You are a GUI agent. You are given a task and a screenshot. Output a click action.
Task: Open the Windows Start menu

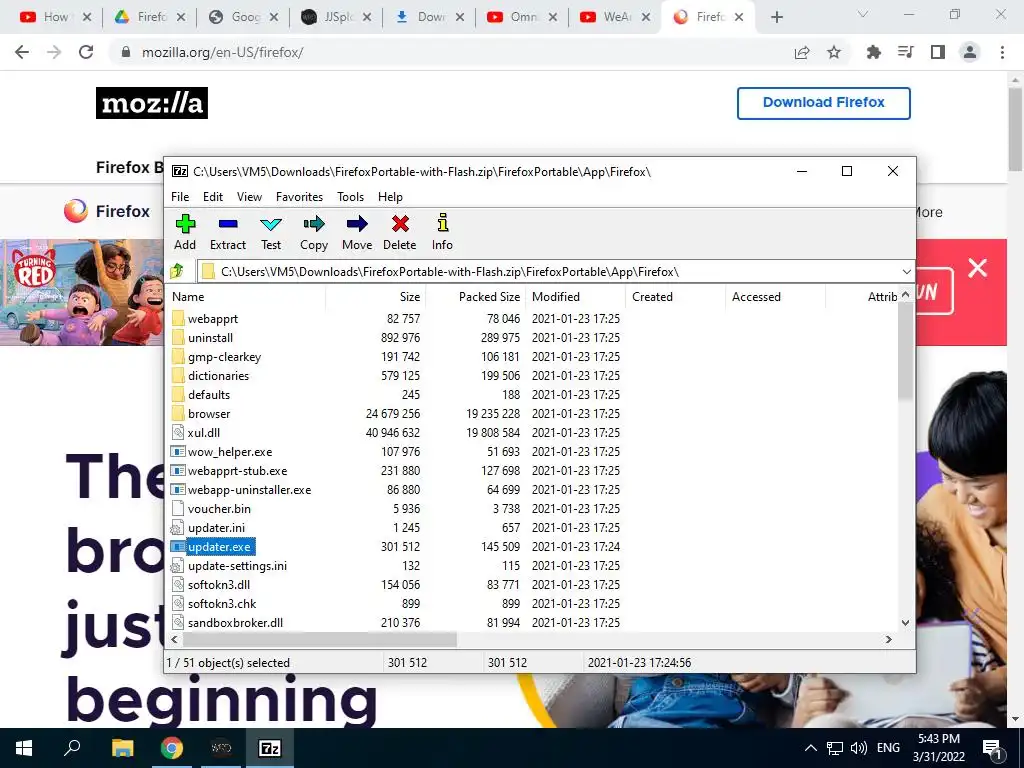point(24,748)
